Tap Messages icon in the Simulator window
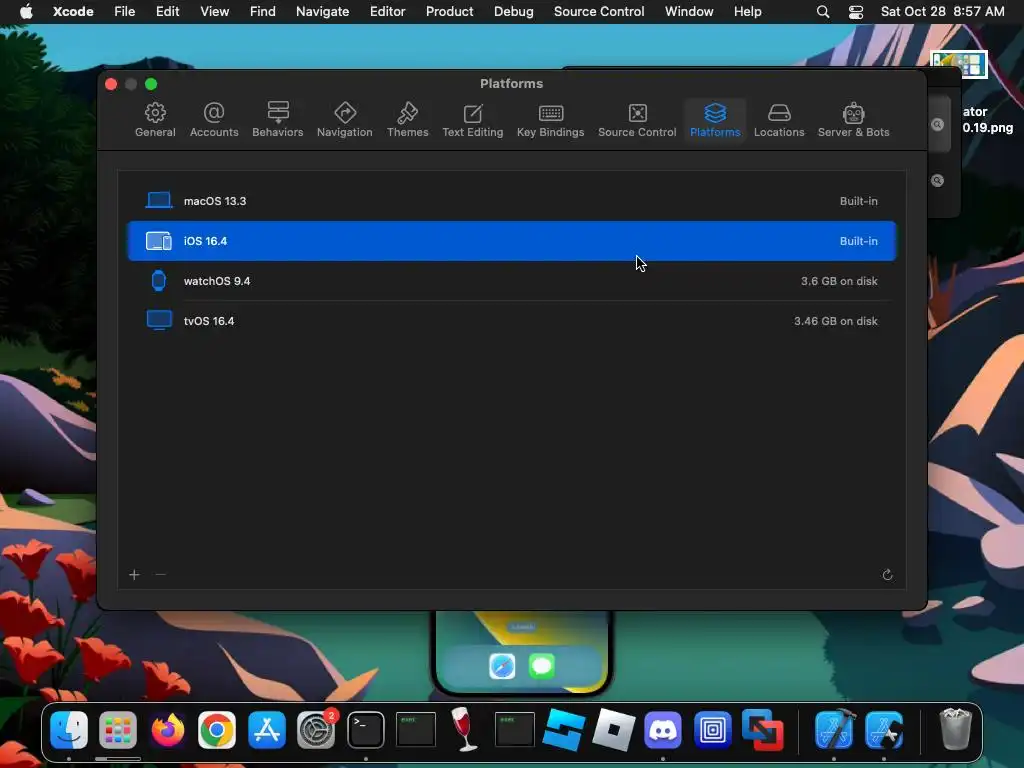 [x=541, y=666]
